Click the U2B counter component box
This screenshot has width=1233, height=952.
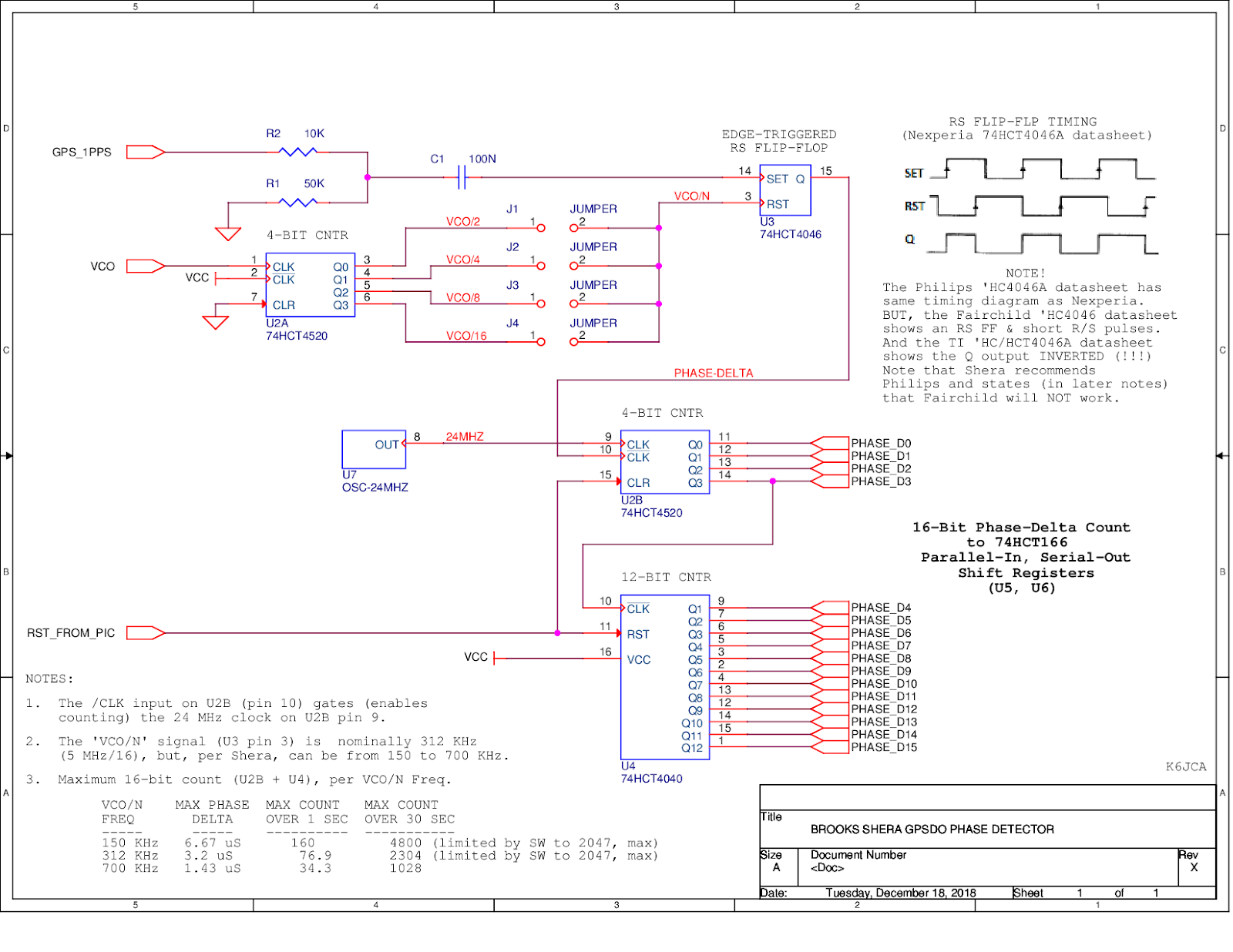665,462
